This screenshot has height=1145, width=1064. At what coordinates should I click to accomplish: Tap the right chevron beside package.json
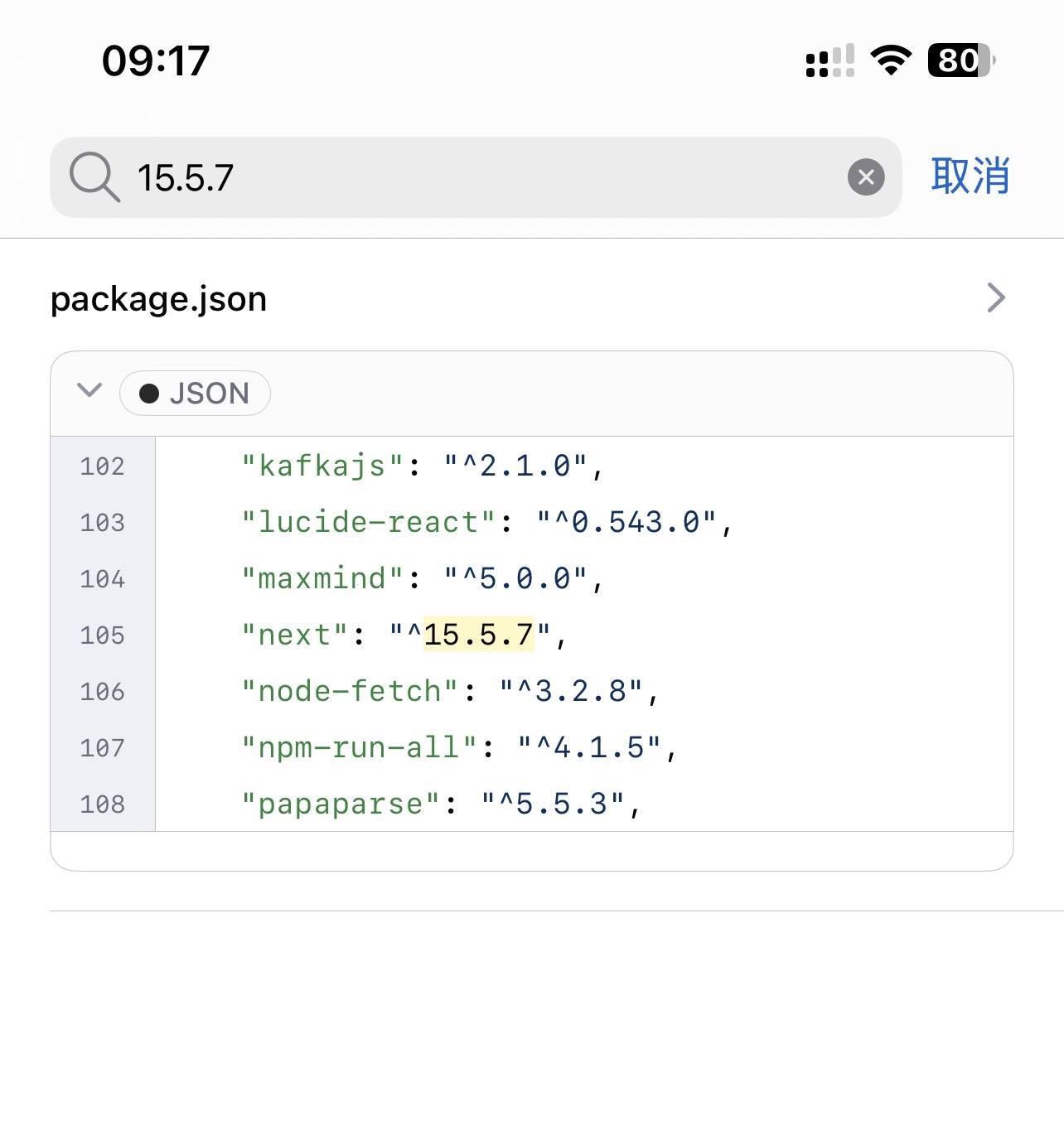tap(996, 297)
